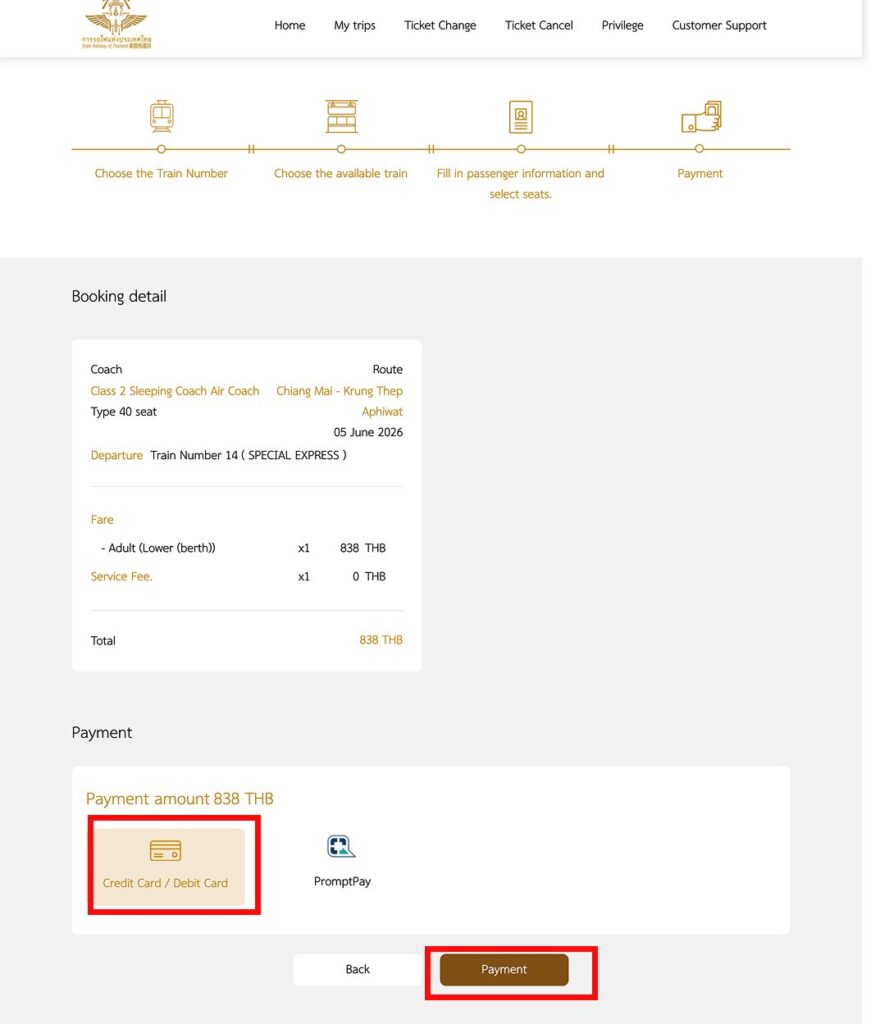The width and height of the screenshot is (871, 1024).
Task: Click the 'Choose the Train Number' step label
Action: [161, 173]
